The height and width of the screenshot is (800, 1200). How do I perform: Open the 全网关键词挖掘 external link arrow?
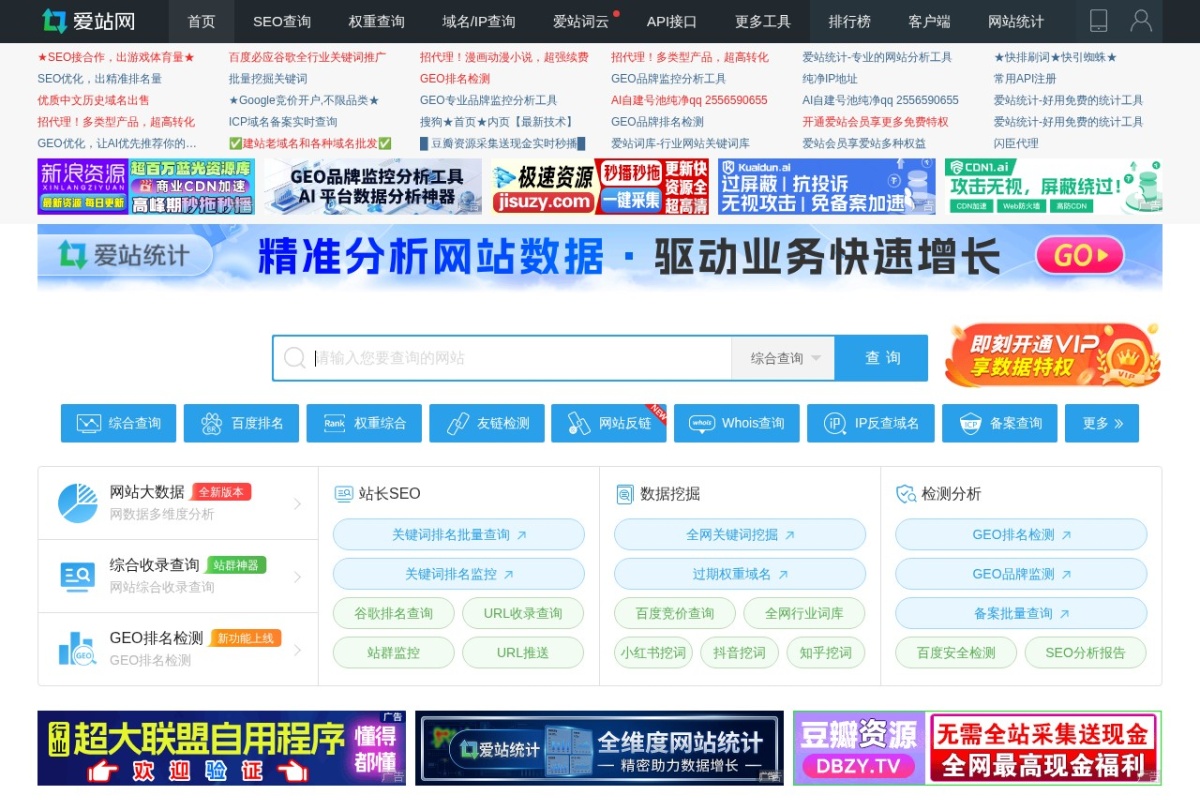(x=789, y=535)
